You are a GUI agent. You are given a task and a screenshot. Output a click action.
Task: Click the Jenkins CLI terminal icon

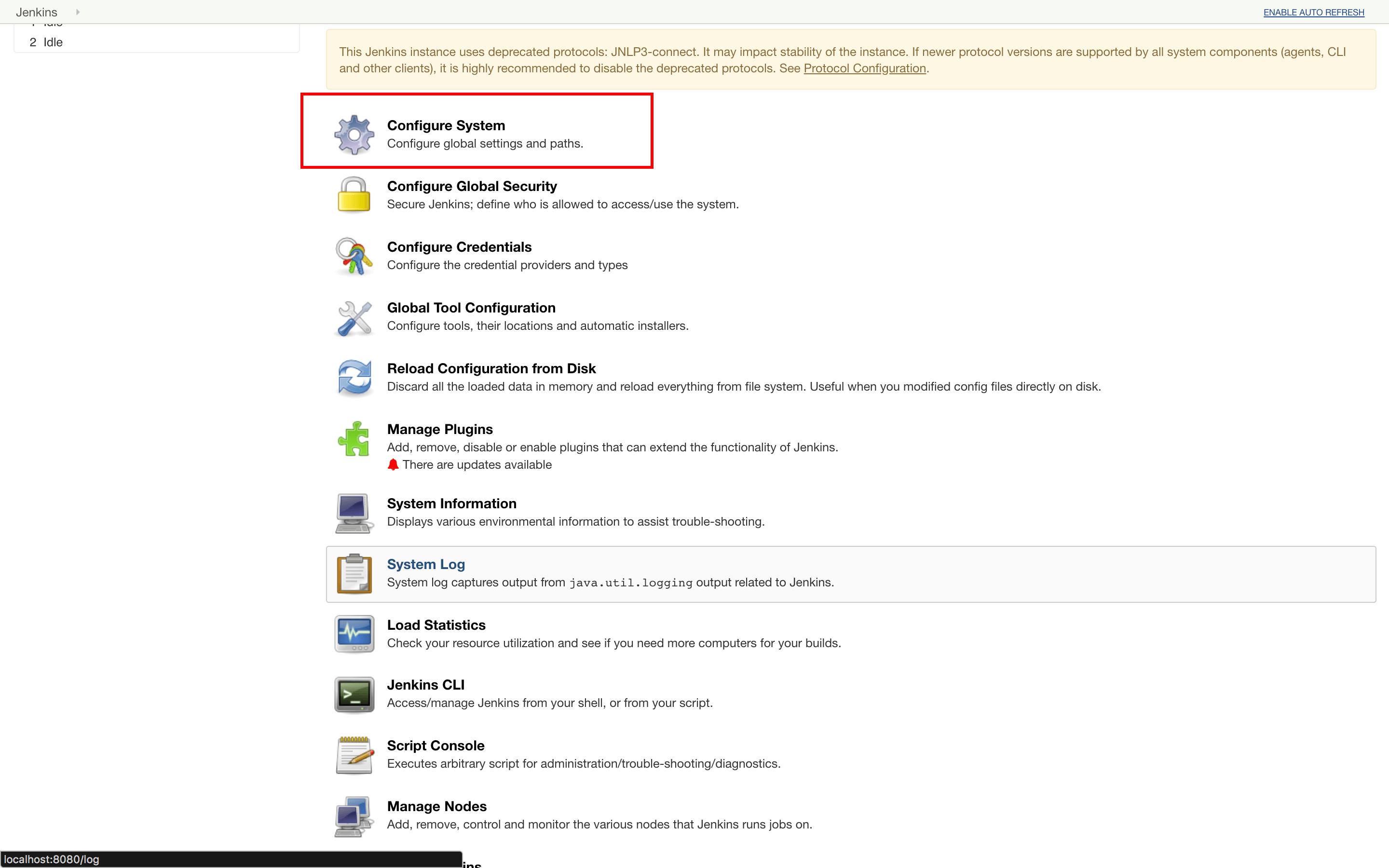[354, 694]
